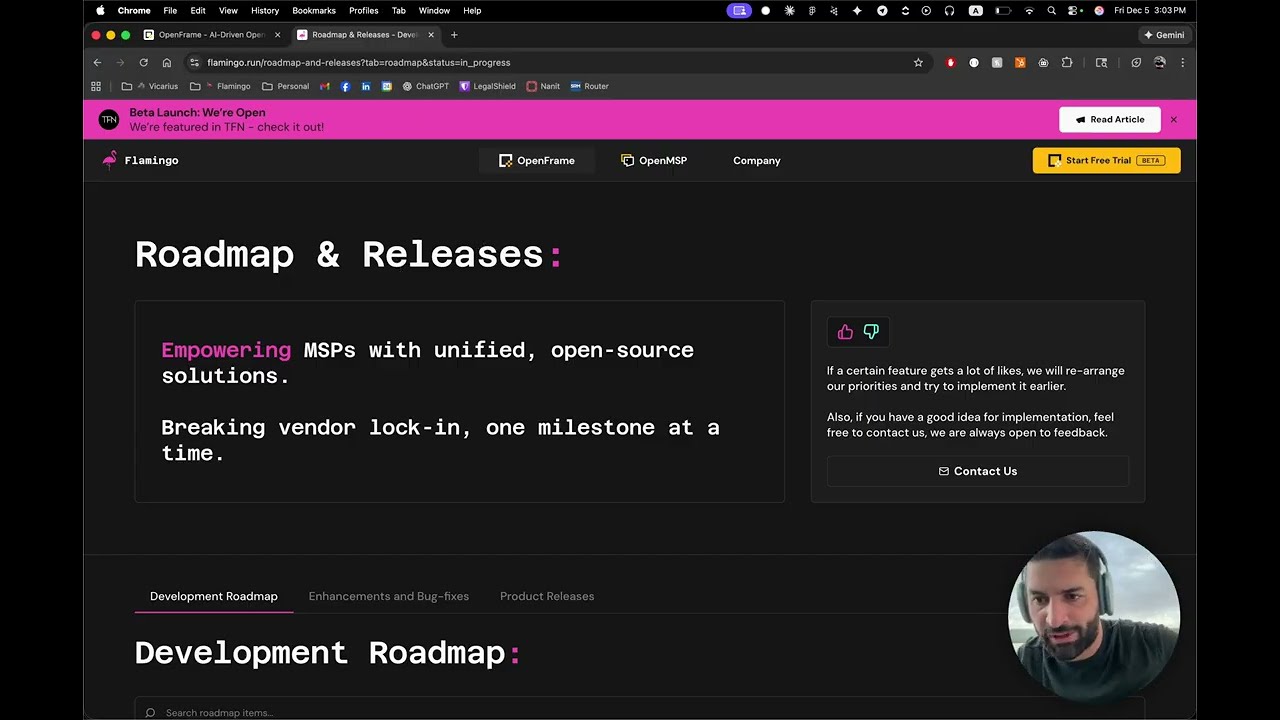
Task: Reload the page
Action: (x=143, y=62)
